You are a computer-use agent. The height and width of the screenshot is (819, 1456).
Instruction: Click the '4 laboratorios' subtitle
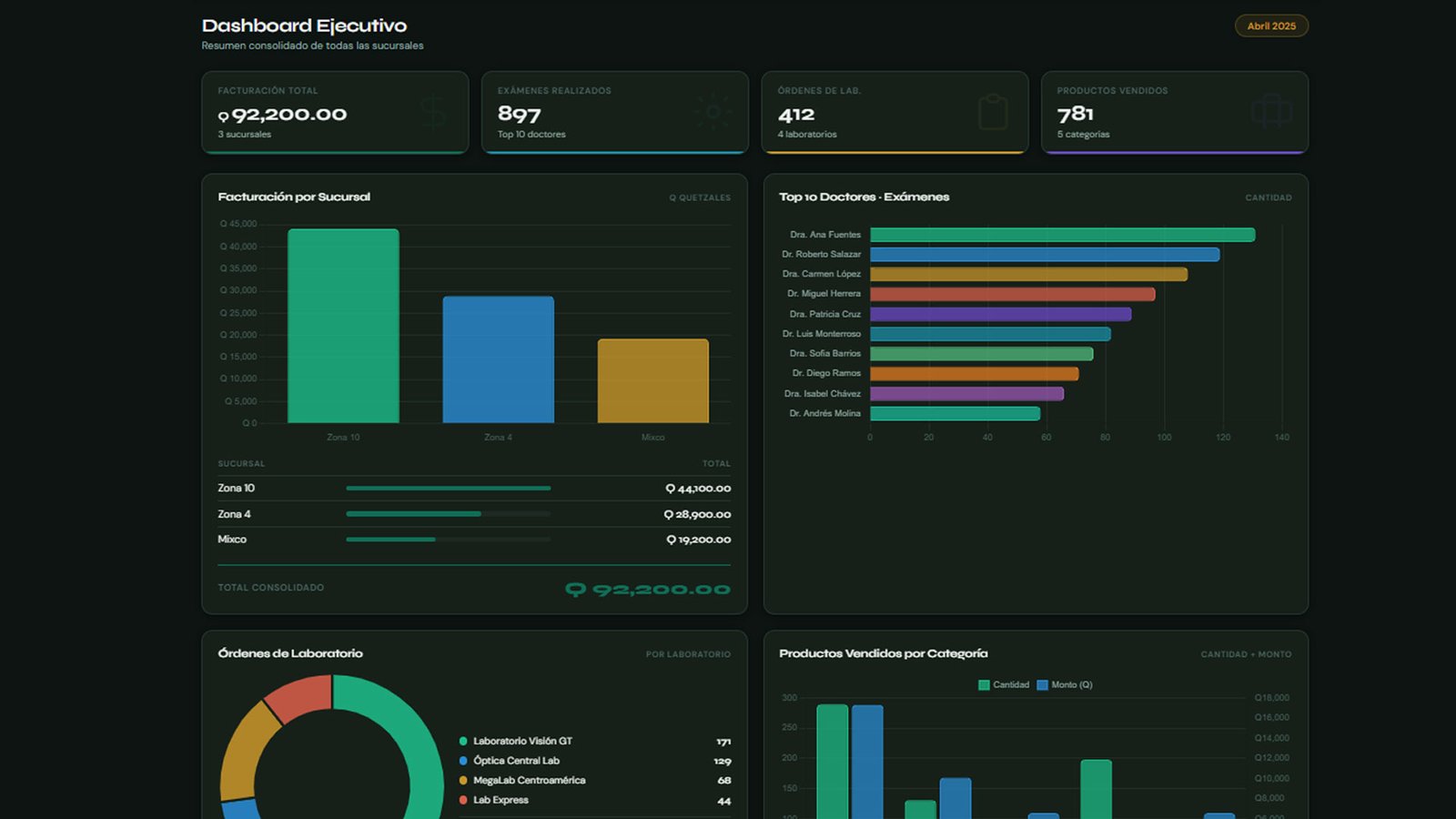coord(807,135)
